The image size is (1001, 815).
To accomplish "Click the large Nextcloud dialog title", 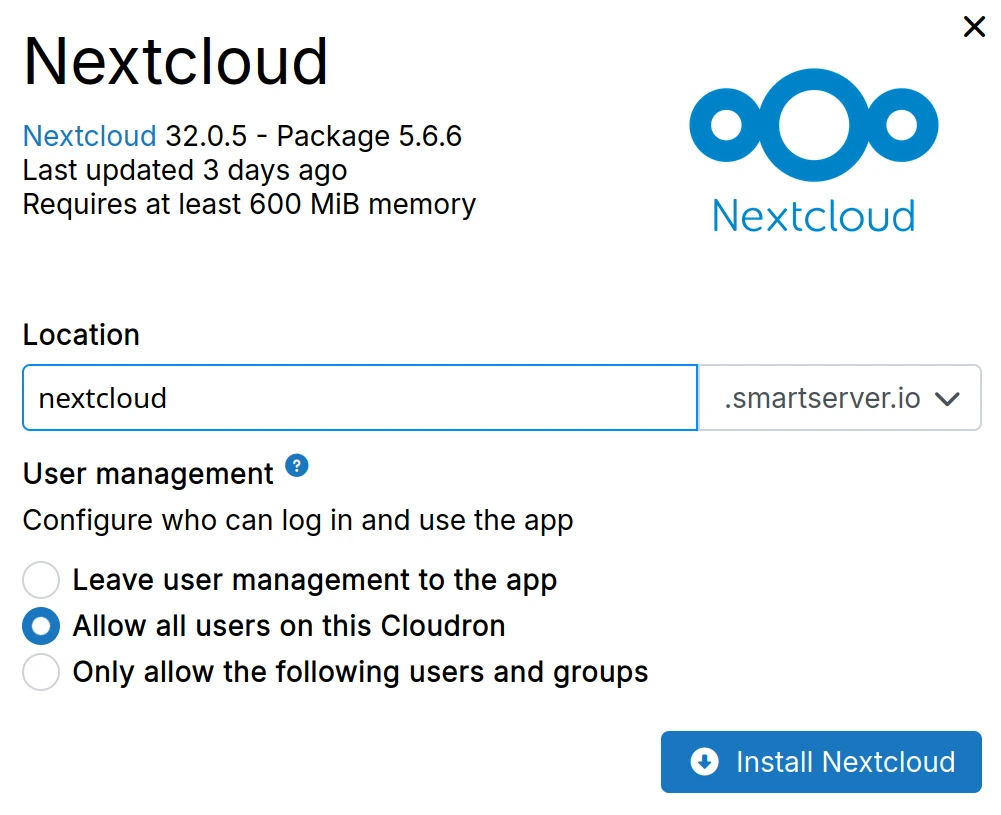I will [x=176, y=61].
